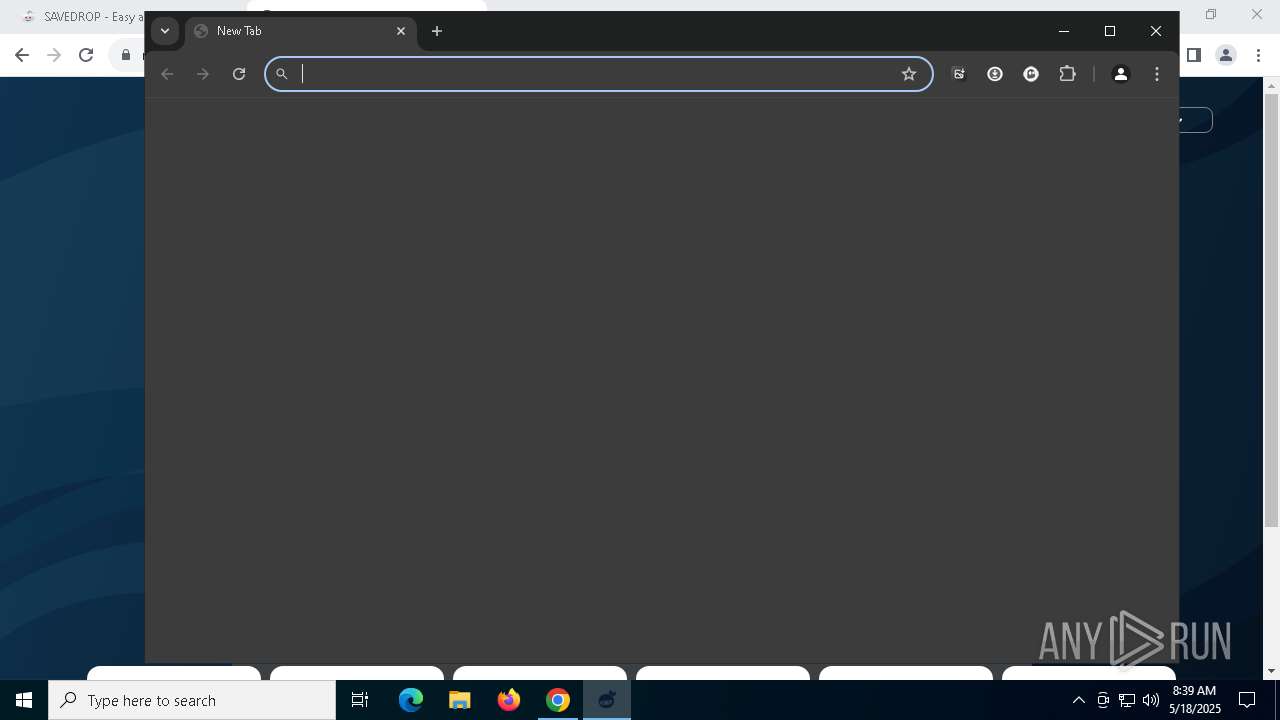The image size is (1280, 720).
Task: Go forward in the SAVEDROP background window
Action: tap(54, 55)
